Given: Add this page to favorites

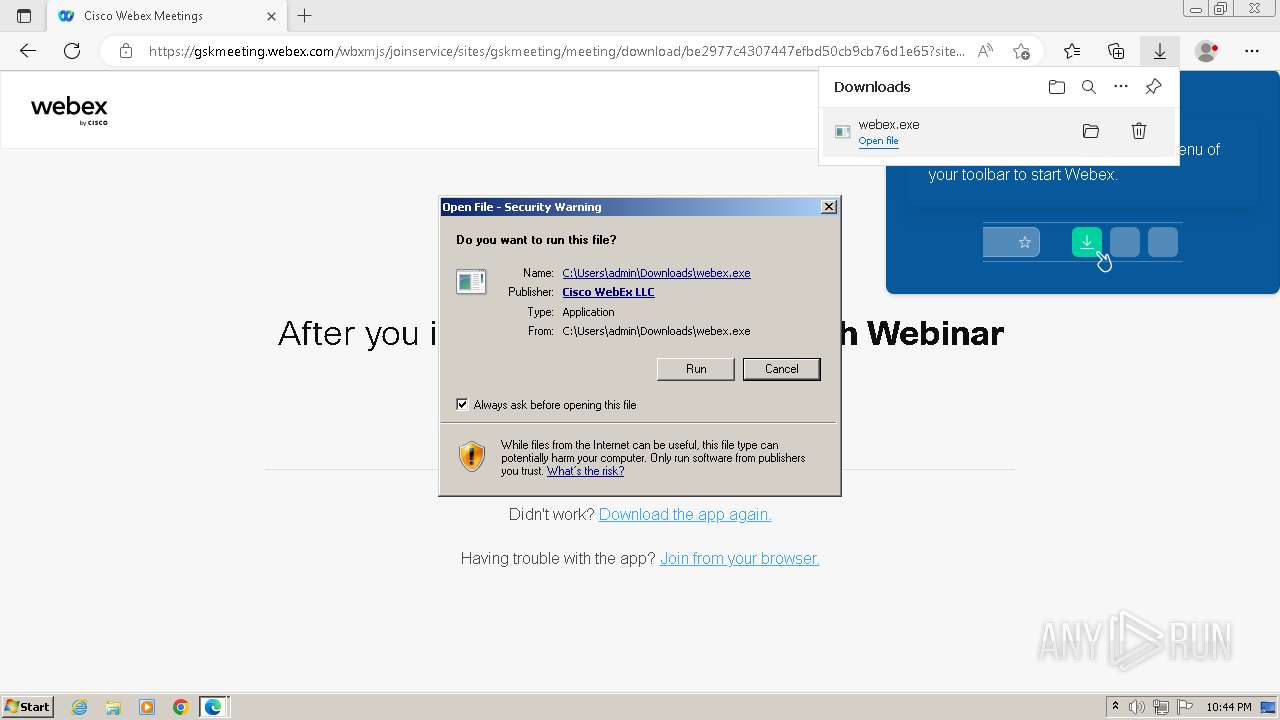Looking at the screenshot, I should tap(1021, 51).
